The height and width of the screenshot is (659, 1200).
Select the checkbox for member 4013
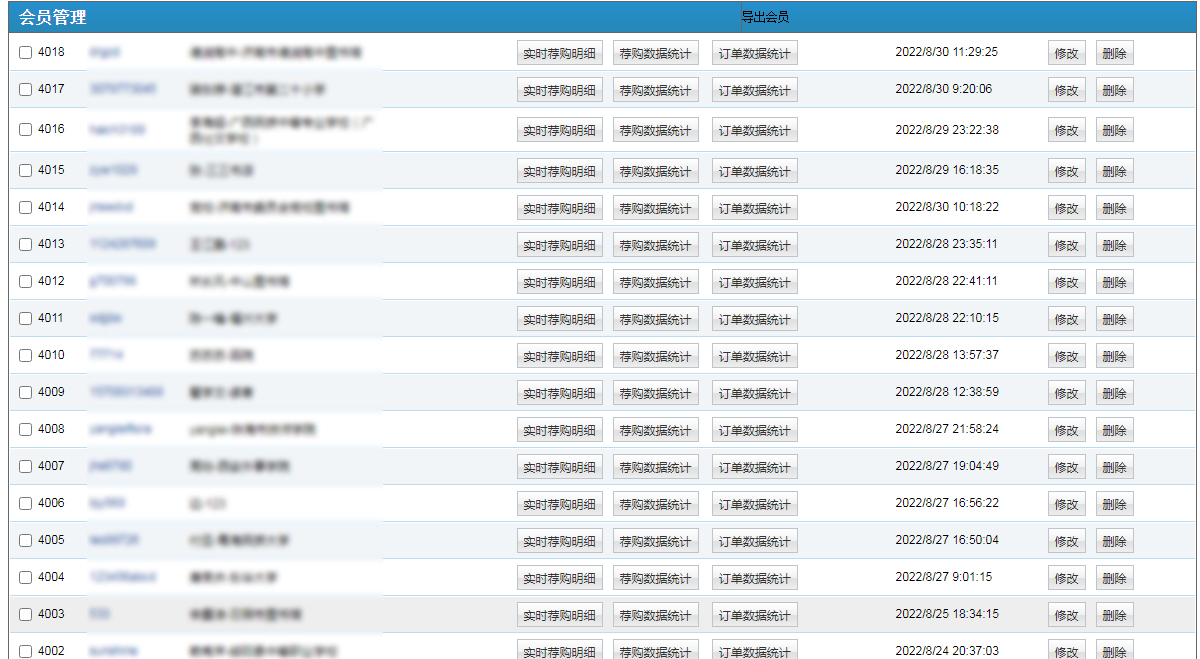pyautogui.click(x=26, y=245)
